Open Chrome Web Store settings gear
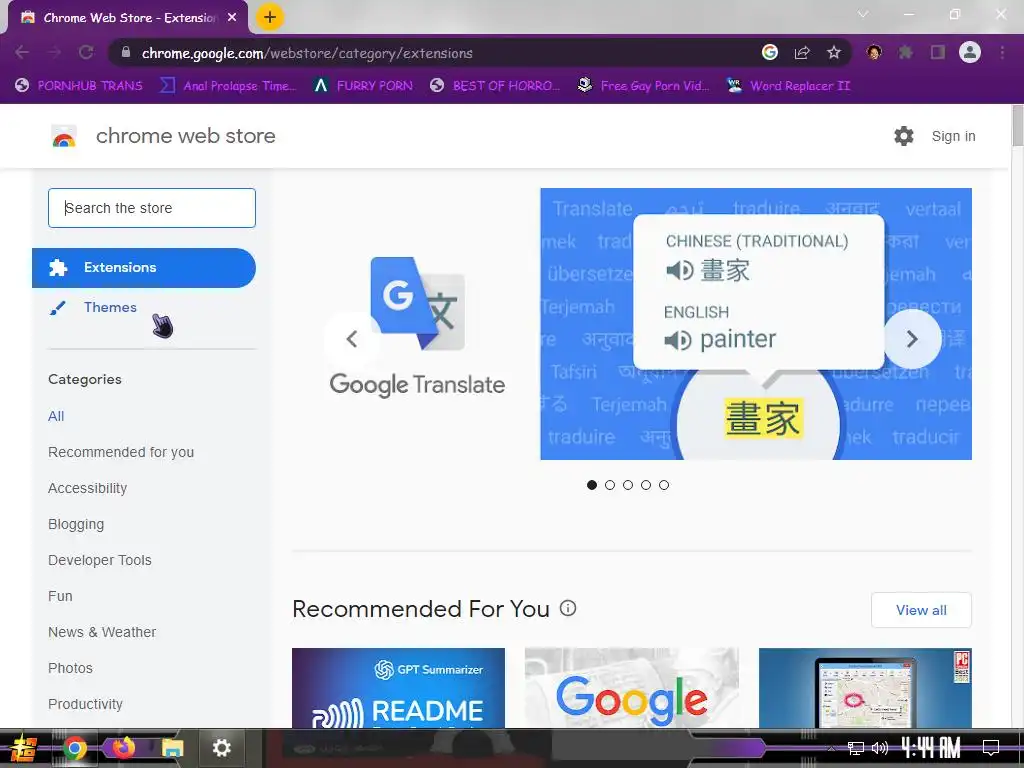 click(x=904, y=136)
